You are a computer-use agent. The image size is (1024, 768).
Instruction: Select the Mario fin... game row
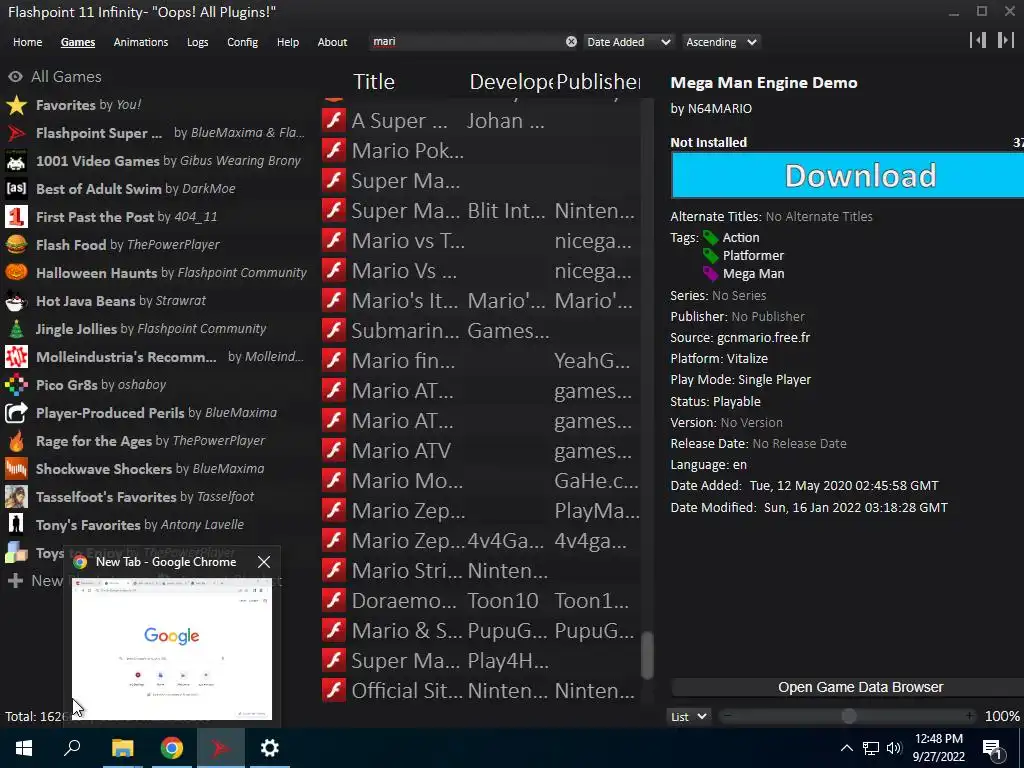(481, 360)
